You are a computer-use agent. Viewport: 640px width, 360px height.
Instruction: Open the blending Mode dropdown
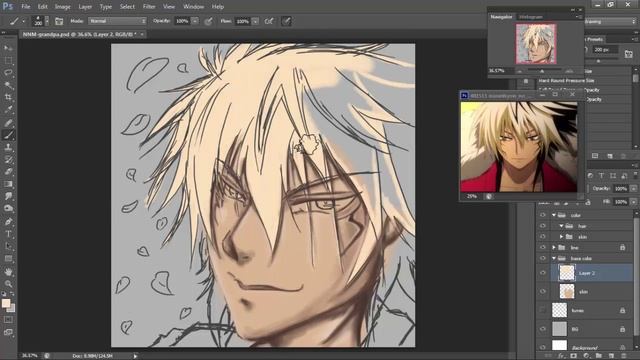coord(117,21)
